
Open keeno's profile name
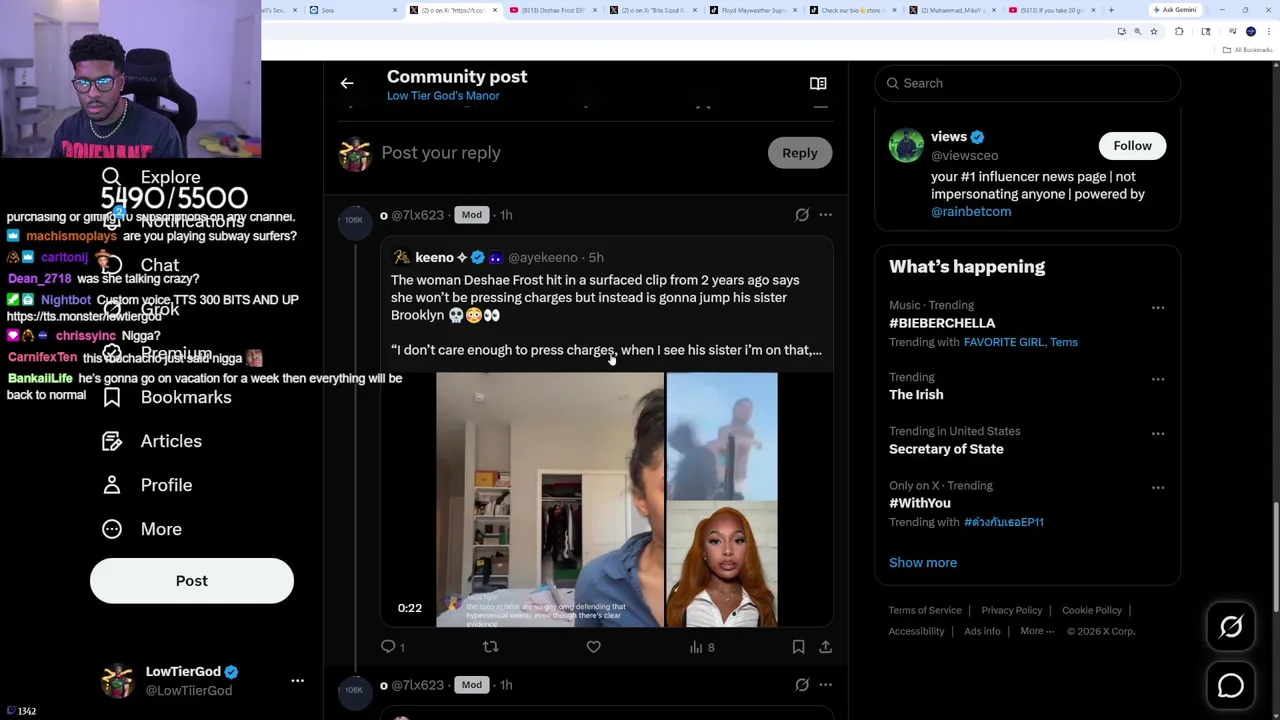pyautogui.click(x=435, y=258)
